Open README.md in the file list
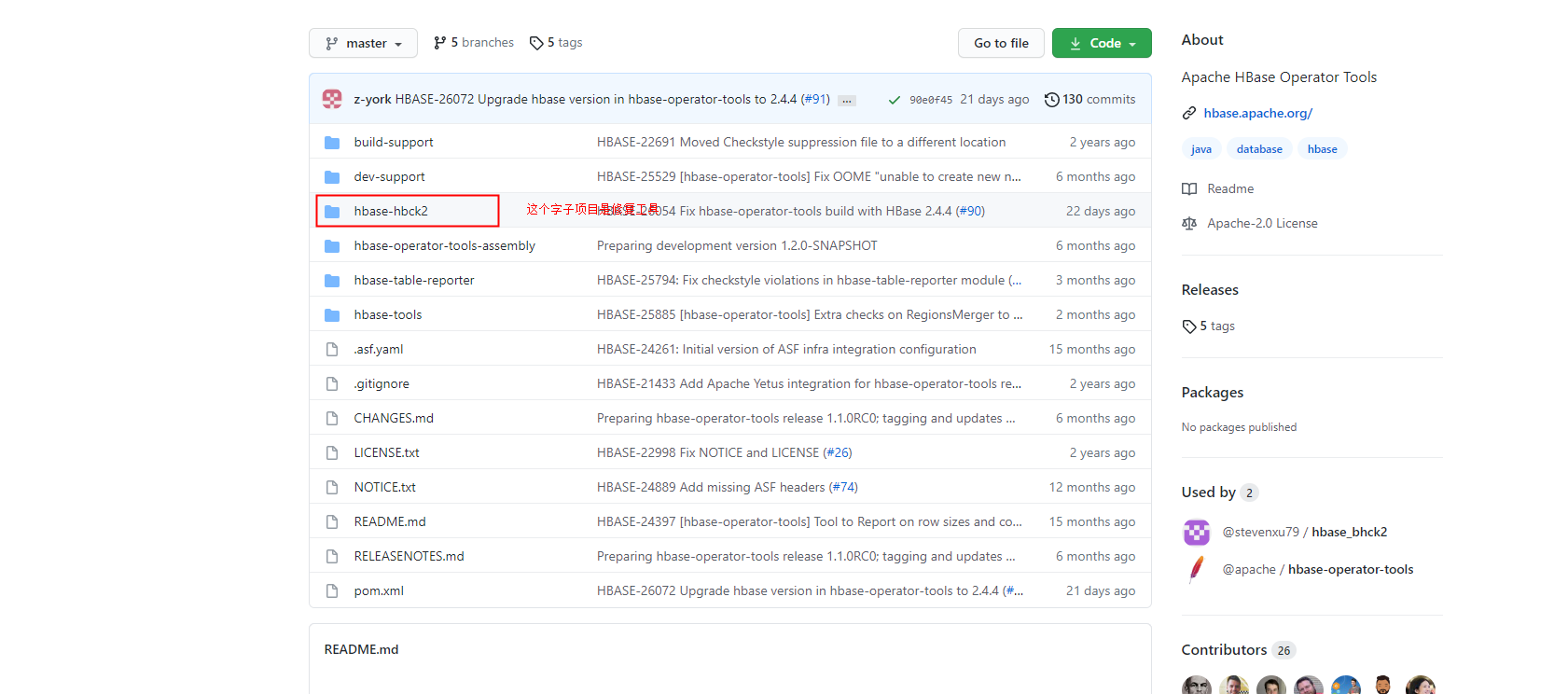 coord(390,521)
